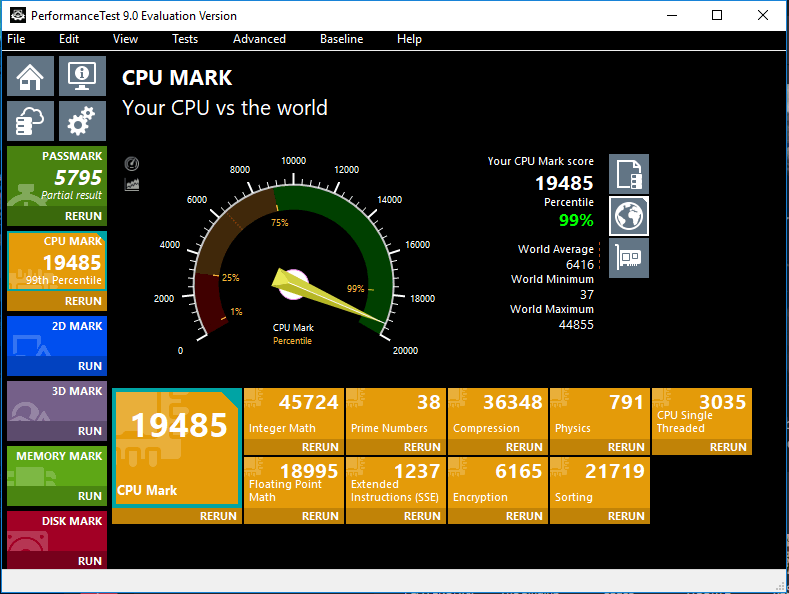Open the Baseline menu

pyautogui.click(x=341, y=39)
